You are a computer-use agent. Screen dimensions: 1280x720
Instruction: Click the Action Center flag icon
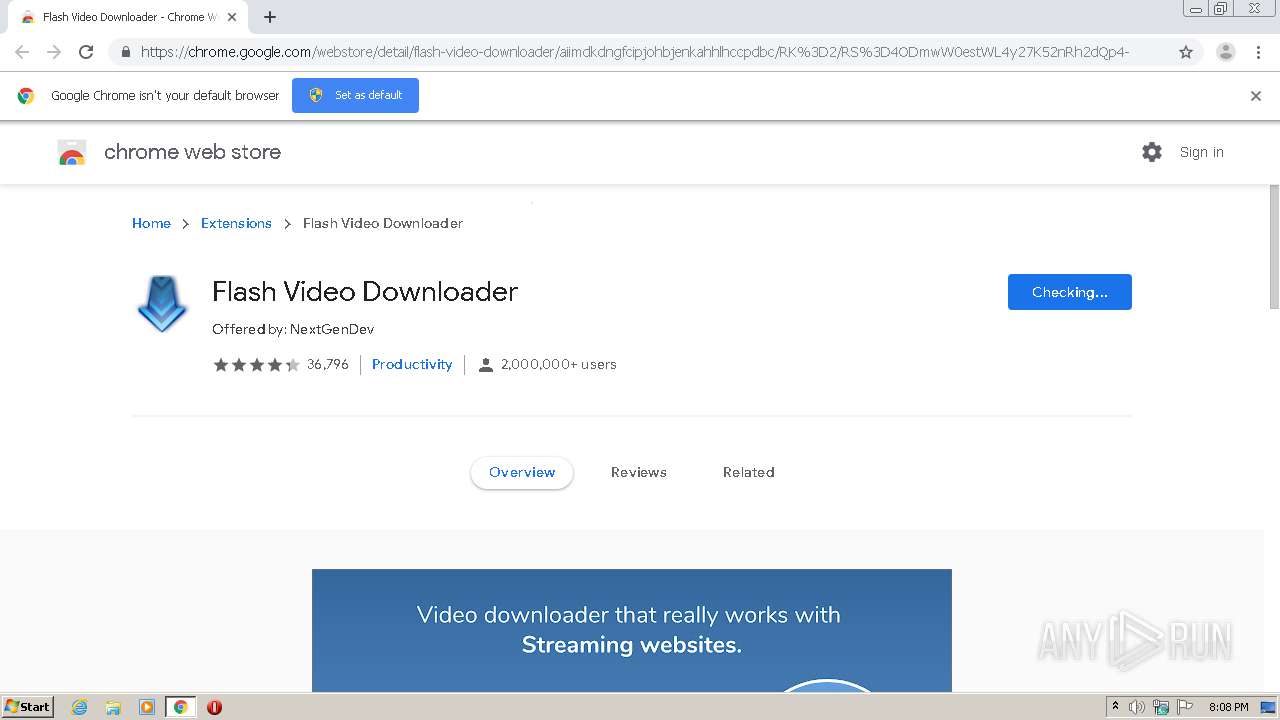click(x=1185, y=707)
